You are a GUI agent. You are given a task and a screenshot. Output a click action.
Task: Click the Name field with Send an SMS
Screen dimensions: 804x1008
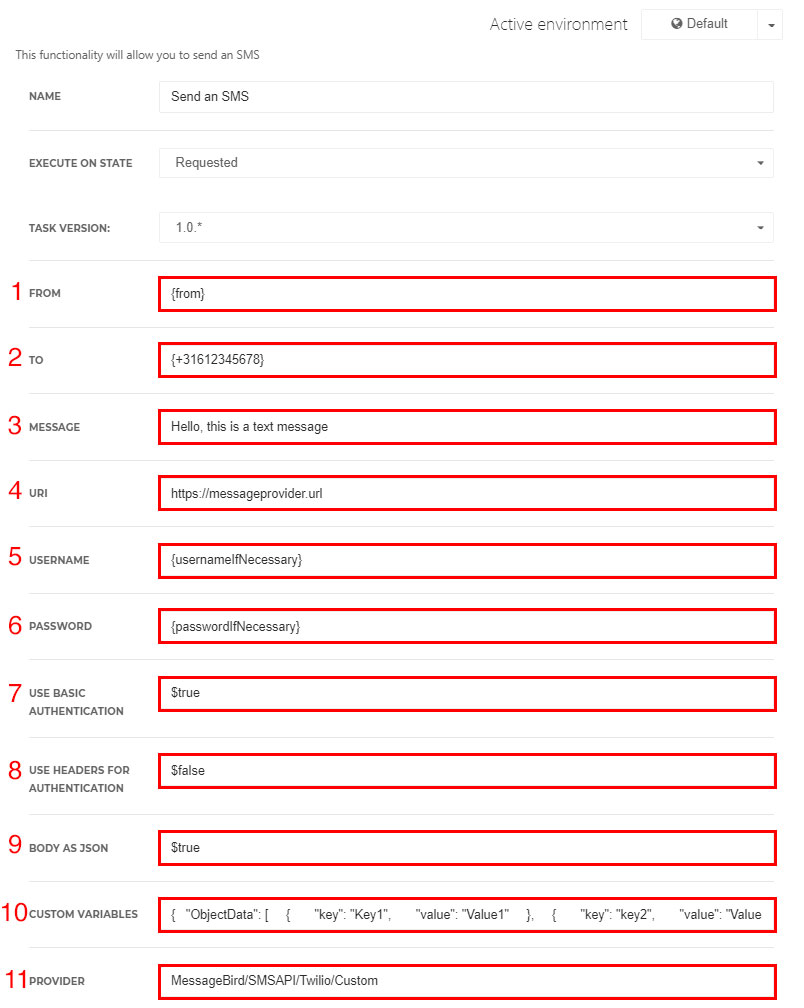click(467, 97)
